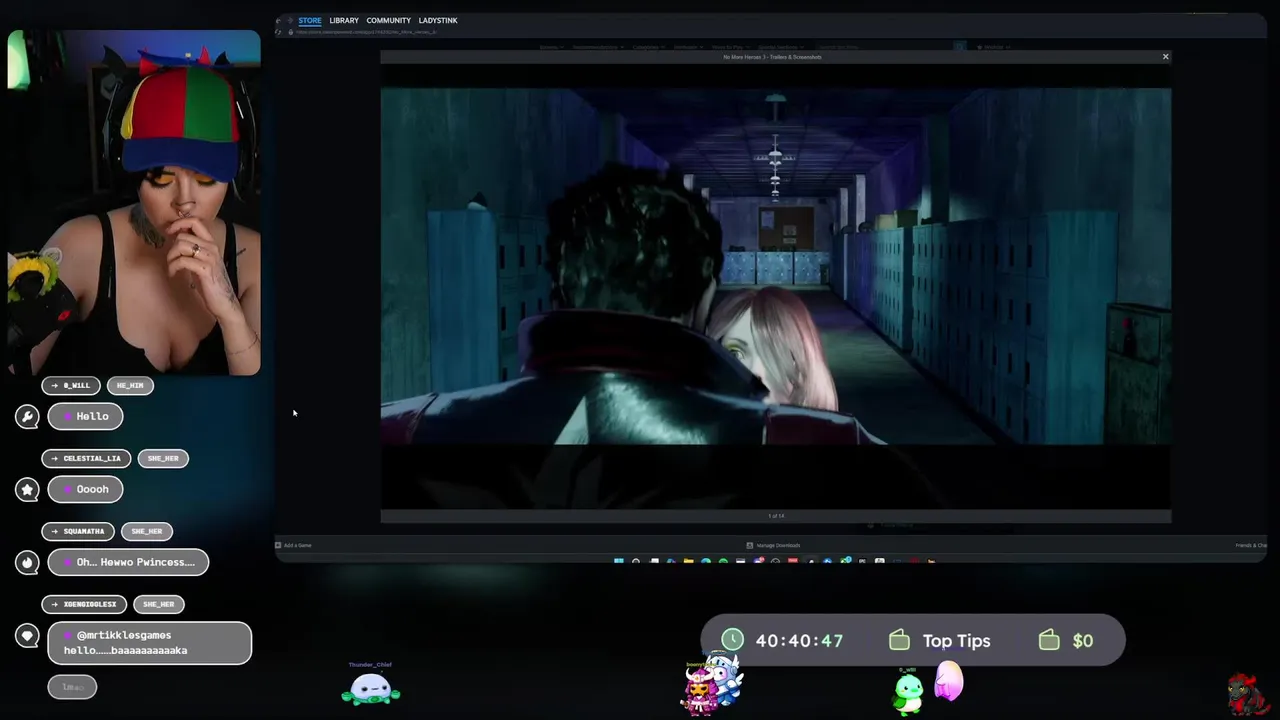This screenshot has width=1280, height=720.
Task: Click the 'Hello' chat message bubble
Action: [85, 416]
